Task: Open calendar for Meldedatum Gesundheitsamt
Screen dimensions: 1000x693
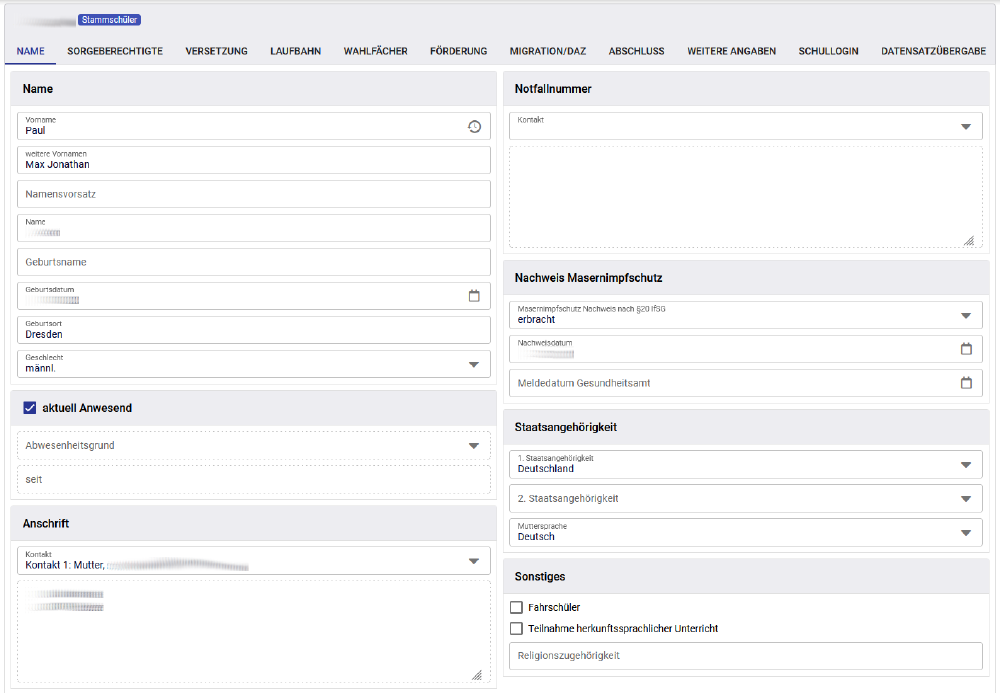Action: click(x=966, y=383)
